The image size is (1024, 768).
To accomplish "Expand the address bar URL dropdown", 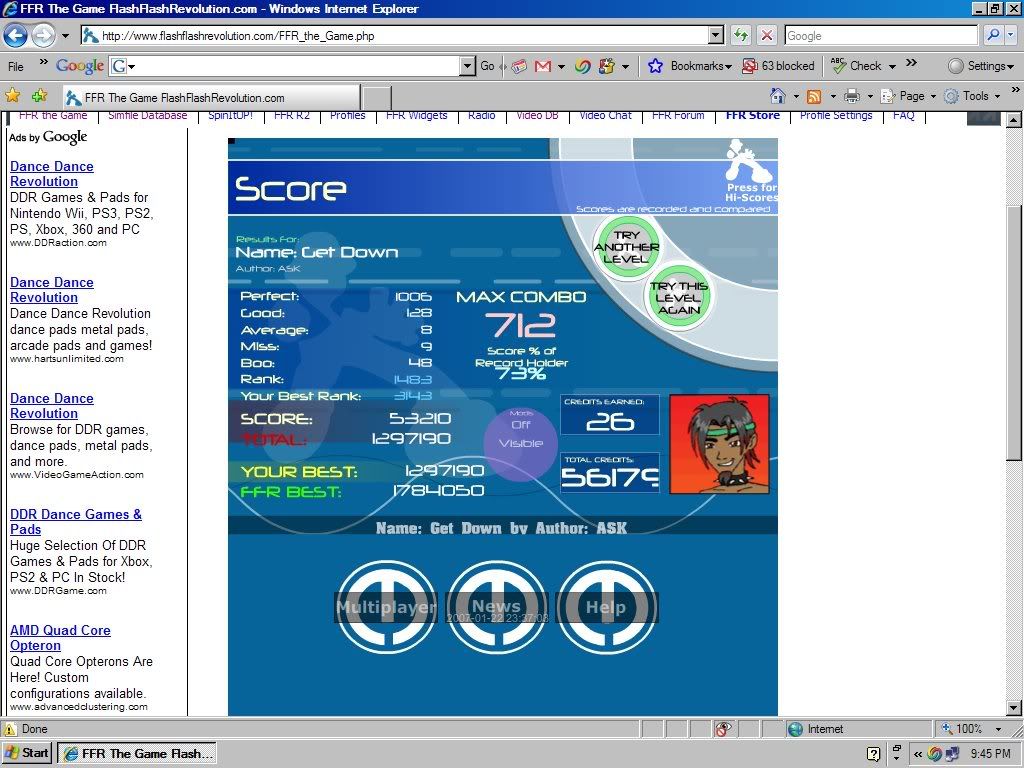I will [x=715, y=36].
